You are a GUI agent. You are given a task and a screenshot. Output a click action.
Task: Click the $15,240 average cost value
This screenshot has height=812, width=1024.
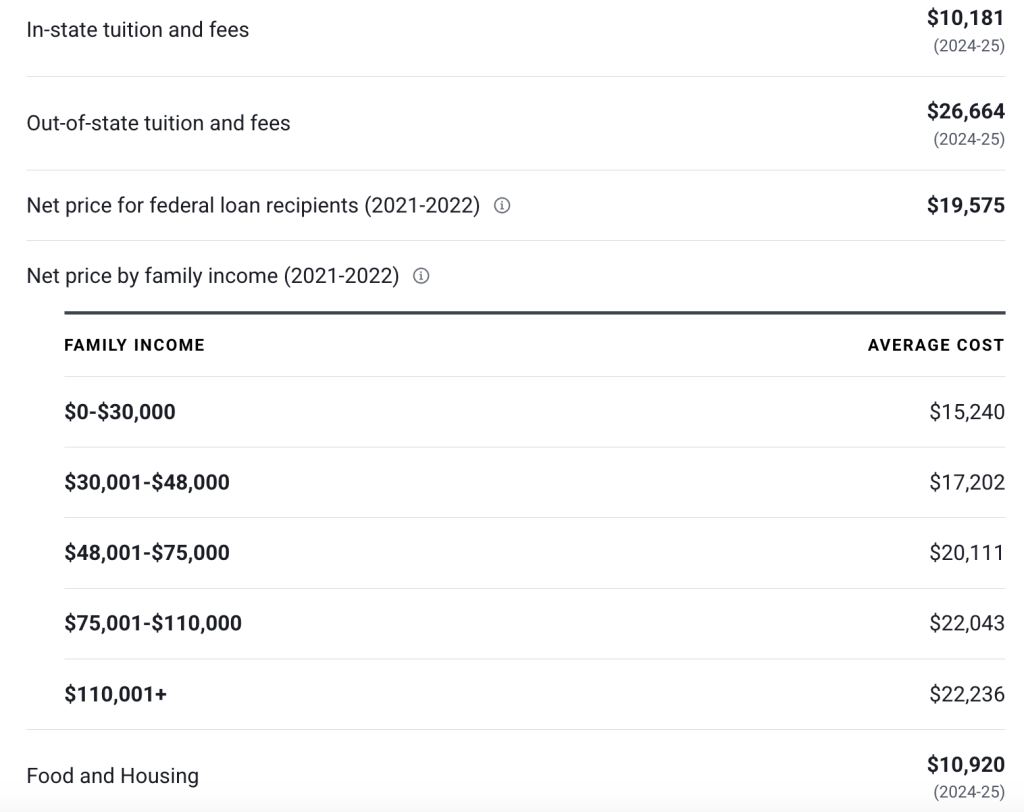pos(966,412)
